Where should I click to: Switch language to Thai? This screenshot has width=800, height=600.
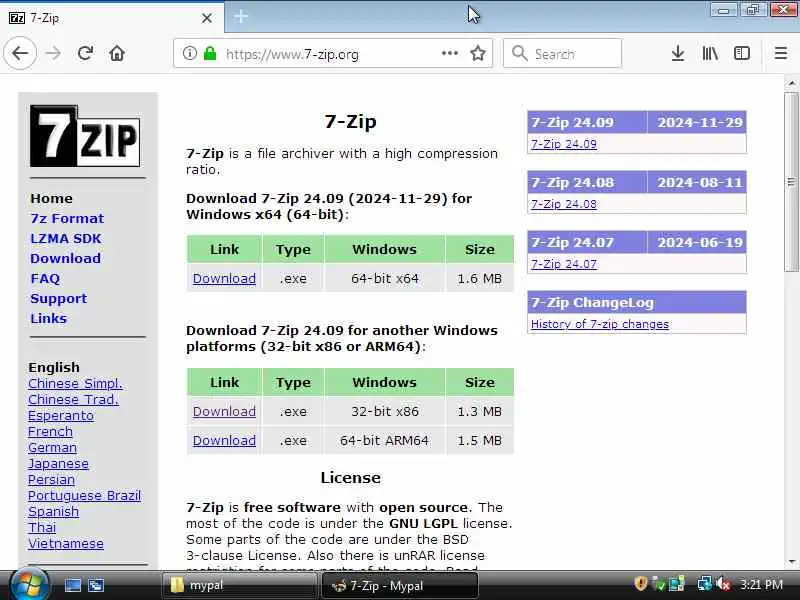coord(42,528)
